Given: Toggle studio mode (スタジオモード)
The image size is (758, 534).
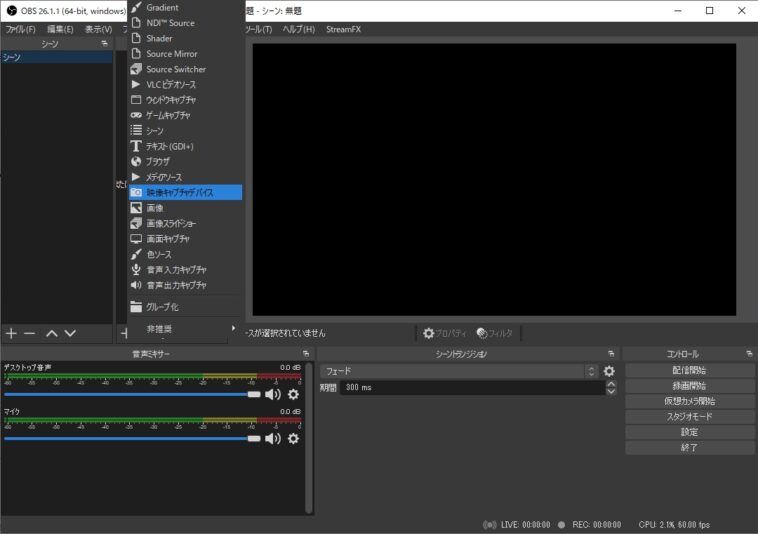Looking at the screenshot, I should pyautogui.click(x=689, y=417).
